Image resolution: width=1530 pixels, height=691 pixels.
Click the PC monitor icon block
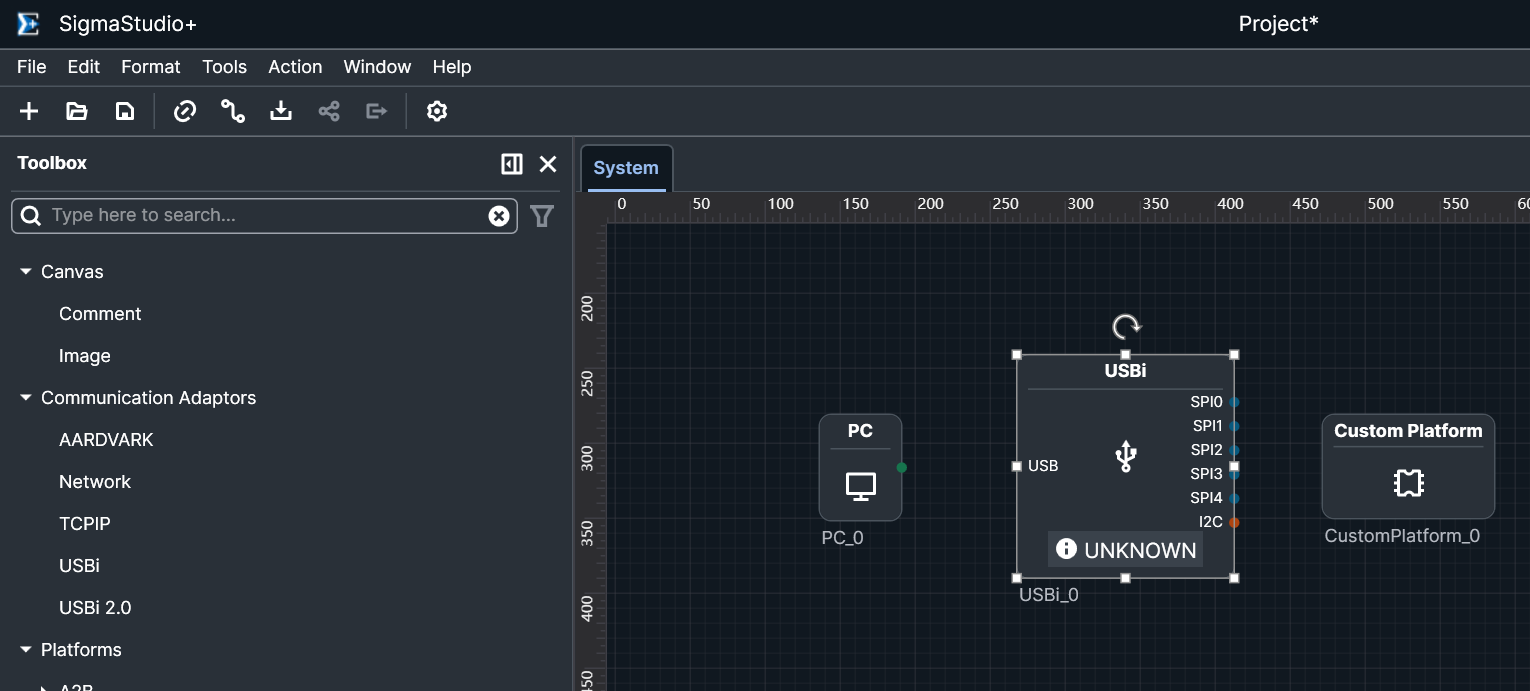pyautogui.click(x=861, y=487)
